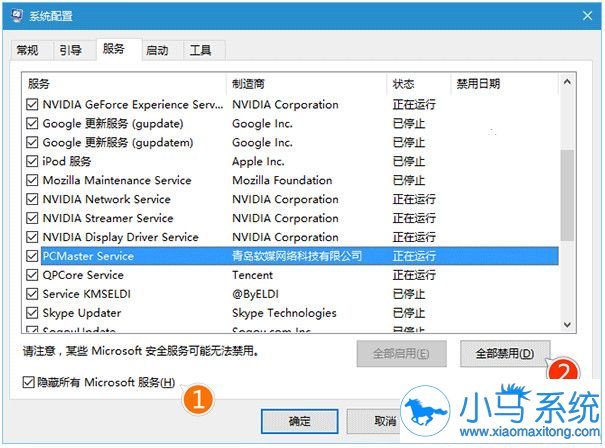Click the 全部启用(E) button
Screen dimensions: 605x448
coord(401,353)
